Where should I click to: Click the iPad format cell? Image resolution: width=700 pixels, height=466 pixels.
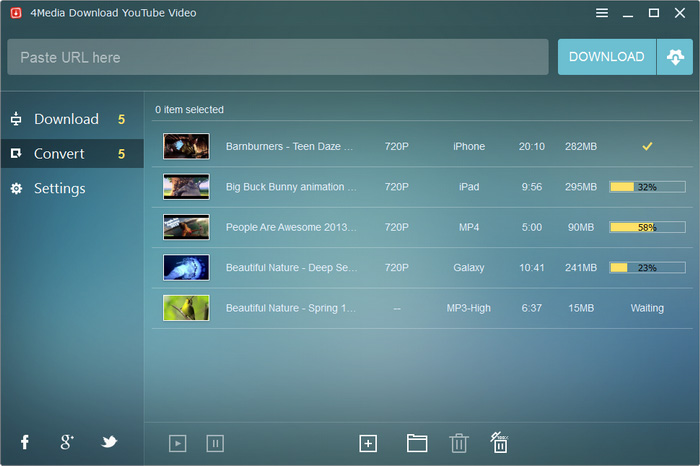[469, 187]
